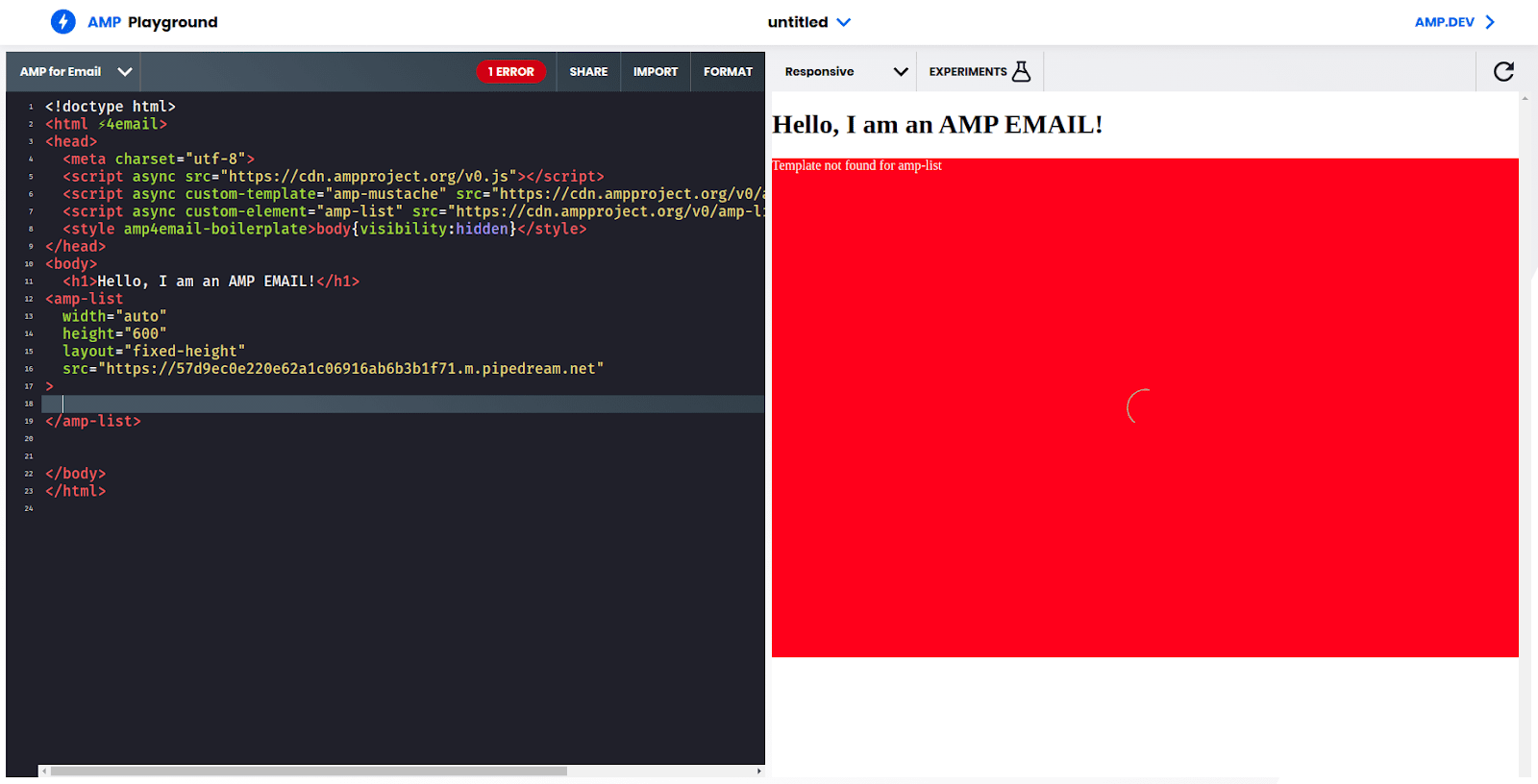Viewport: 1538px width, 784px height.
Task: Click the <h1>Hello, I am an AMP EMAIL! code line
Action: pos(211,282)
